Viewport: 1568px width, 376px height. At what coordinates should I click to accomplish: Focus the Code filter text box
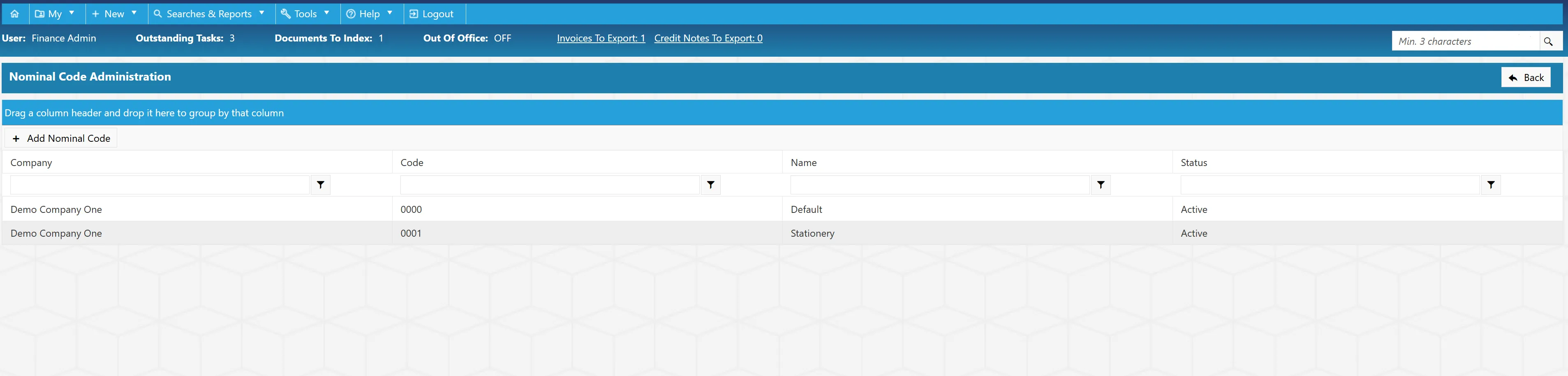(x=550, y=185)
